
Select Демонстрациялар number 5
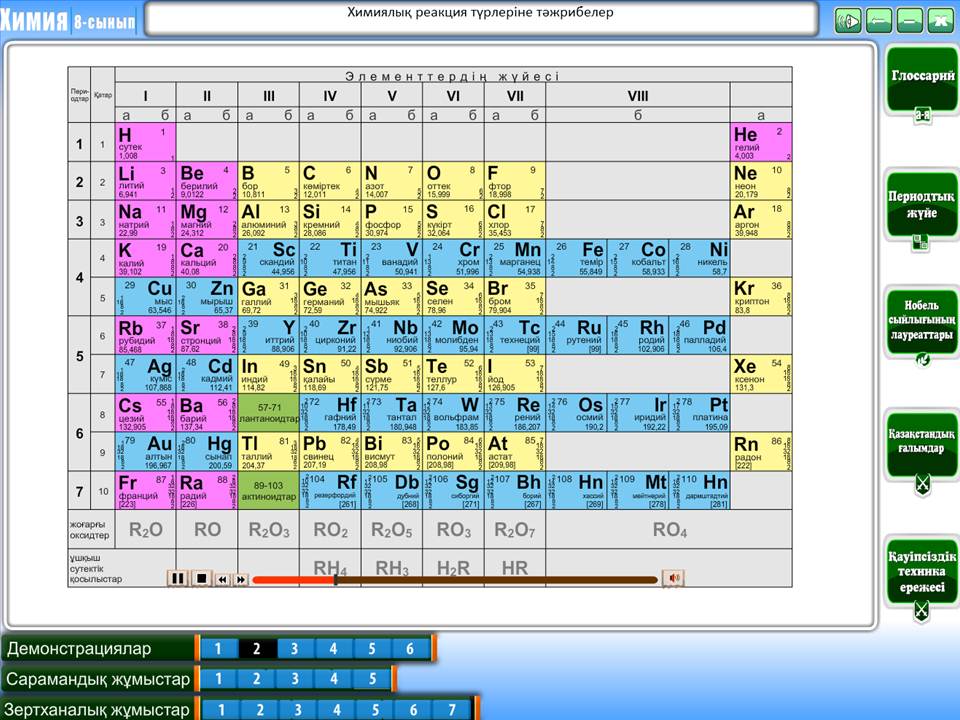pyautogui.click(x=371, y=648)
